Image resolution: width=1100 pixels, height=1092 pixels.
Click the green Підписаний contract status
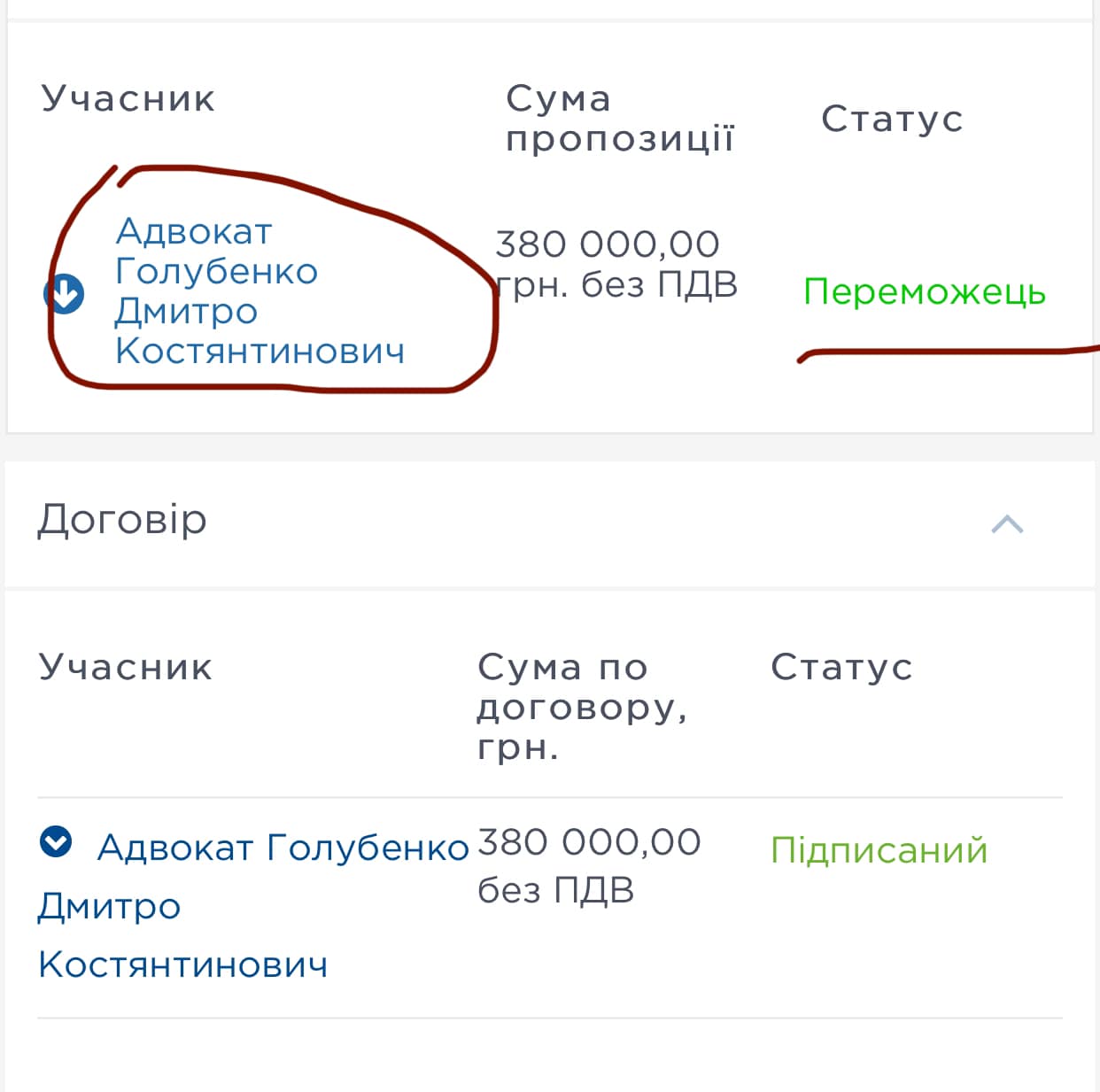tap(879, 850)
